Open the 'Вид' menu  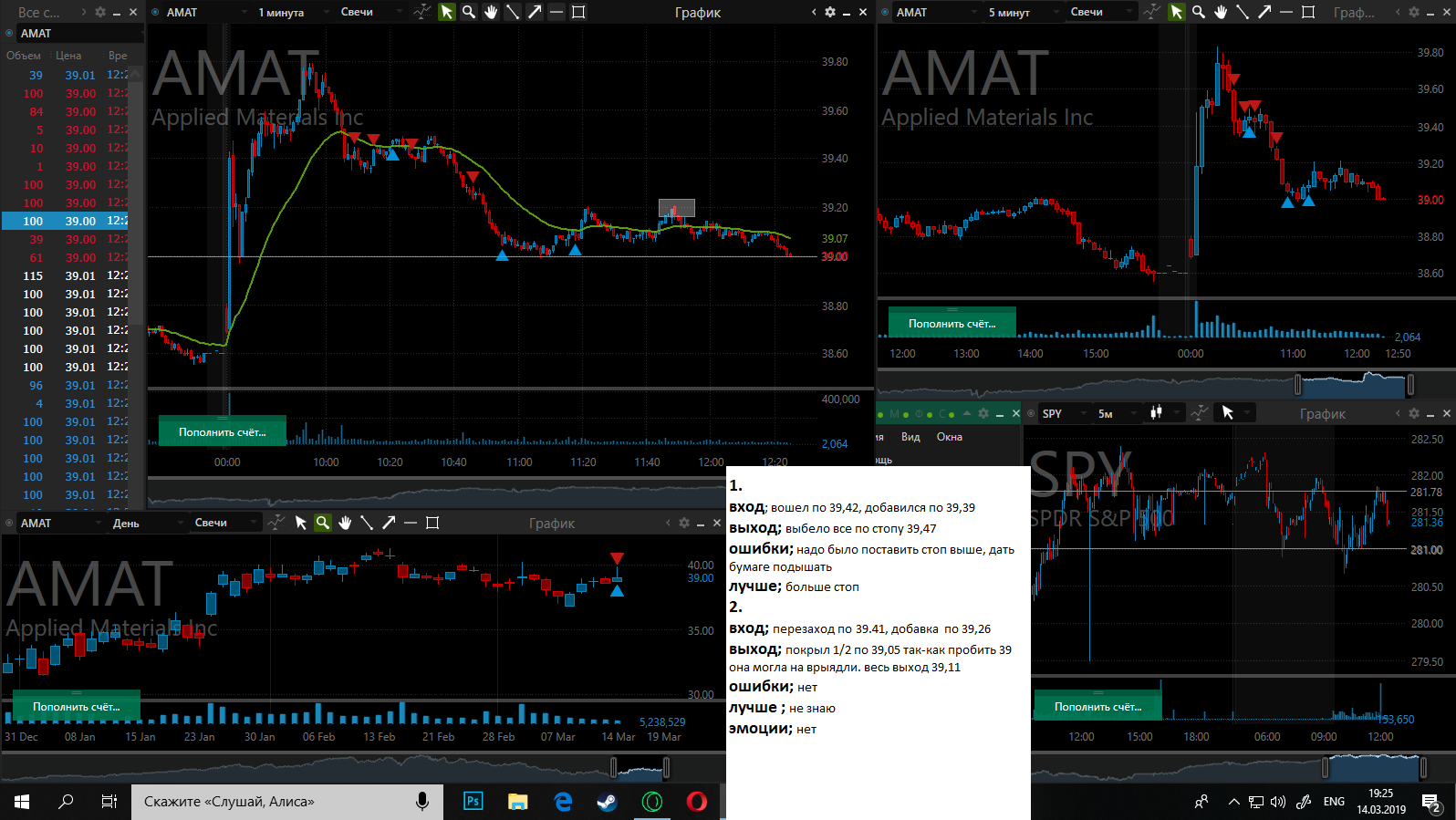coord(910,437)
